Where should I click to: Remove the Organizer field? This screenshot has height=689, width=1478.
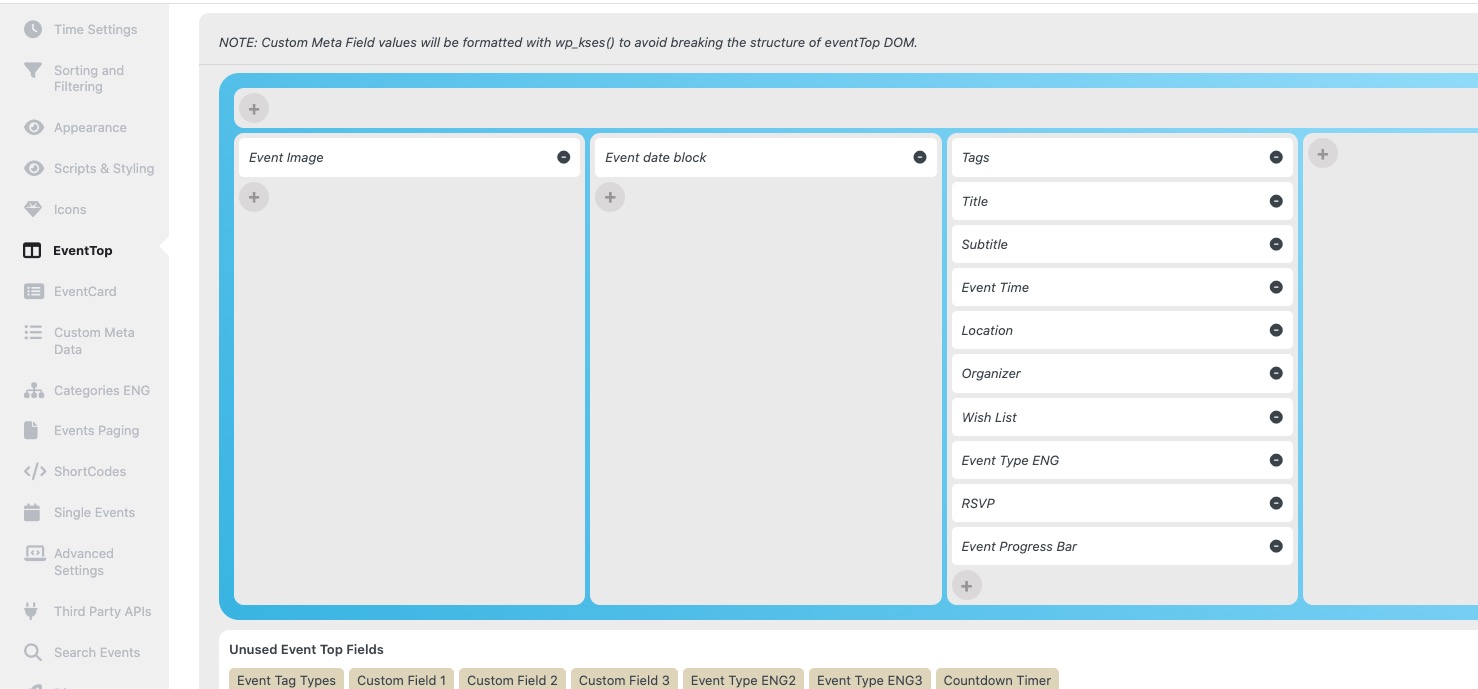click(1276, 373)
